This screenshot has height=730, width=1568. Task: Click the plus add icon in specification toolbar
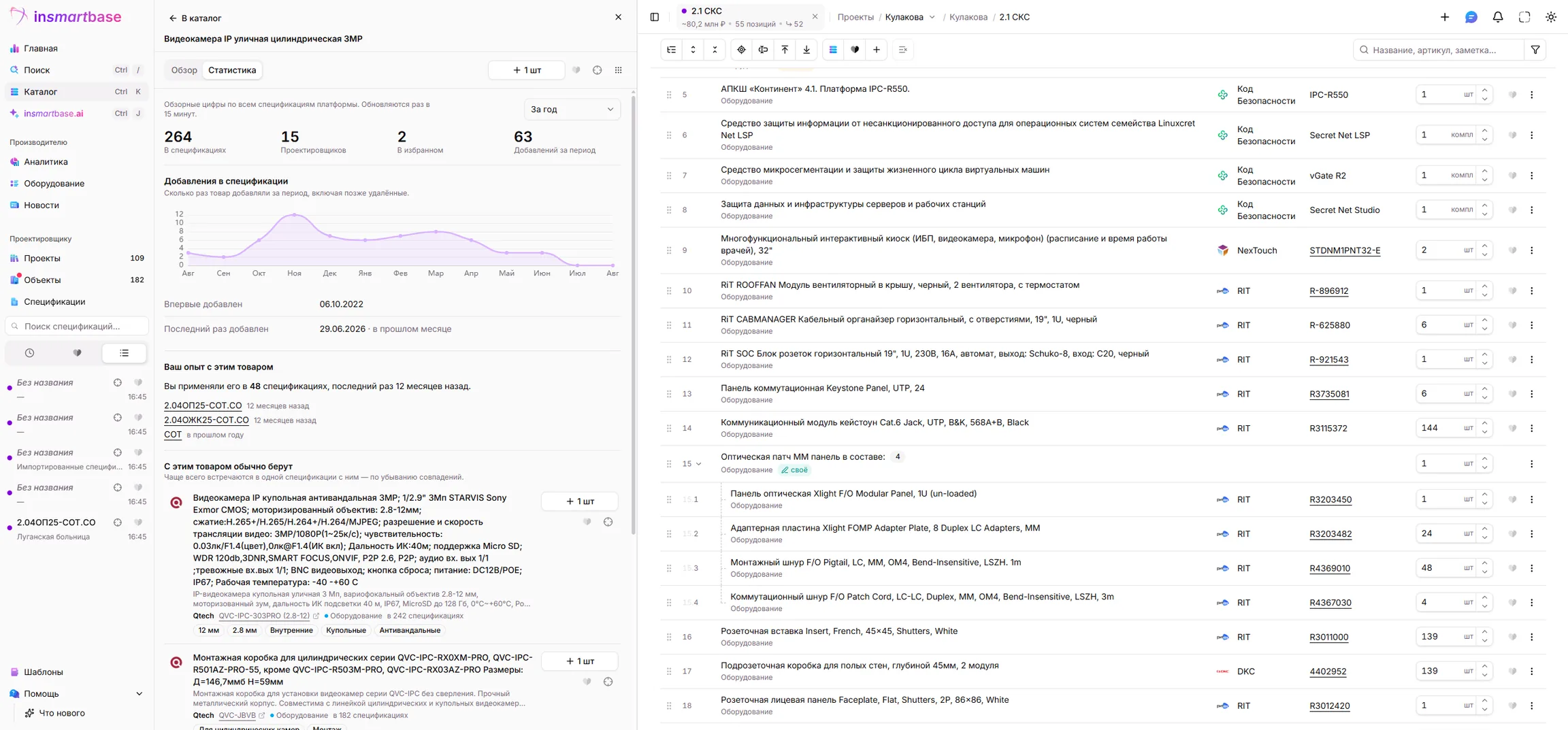pos(877,50)
